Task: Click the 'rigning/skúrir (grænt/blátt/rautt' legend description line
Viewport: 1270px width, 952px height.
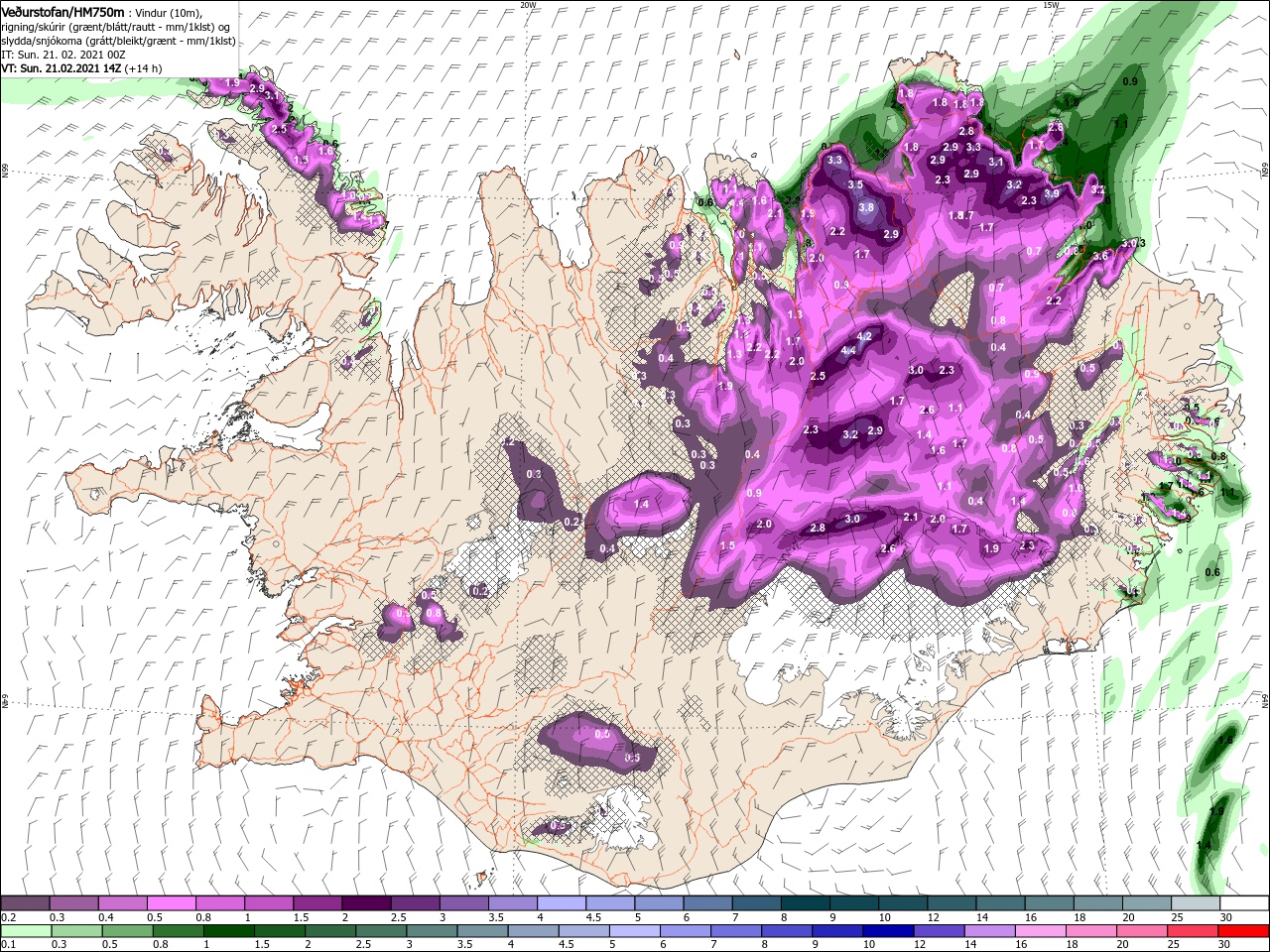Action: (x=115, y=28)
